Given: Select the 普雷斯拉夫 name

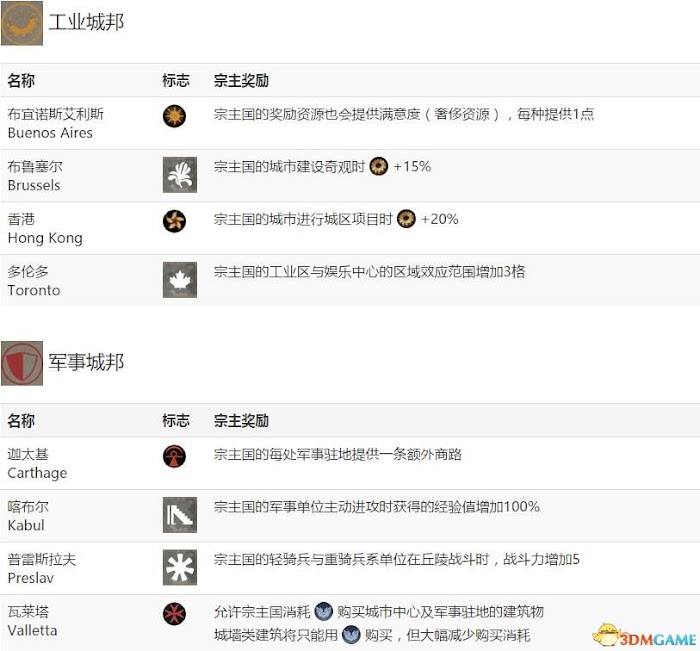Looking at the screenshot, I should point(42,559).
